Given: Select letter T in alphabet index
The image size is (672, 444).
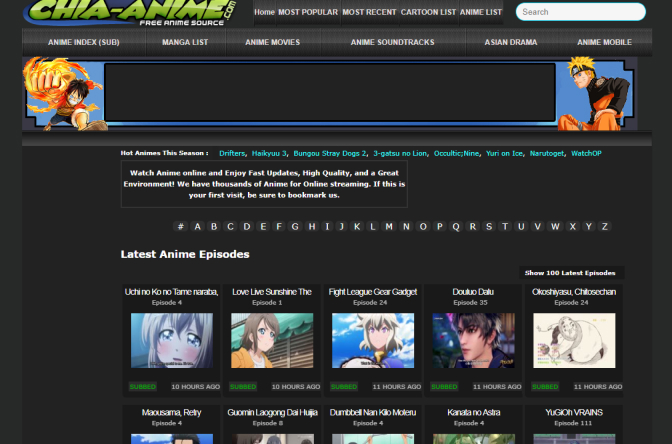Looking at the screenshot, I should 505,226.
